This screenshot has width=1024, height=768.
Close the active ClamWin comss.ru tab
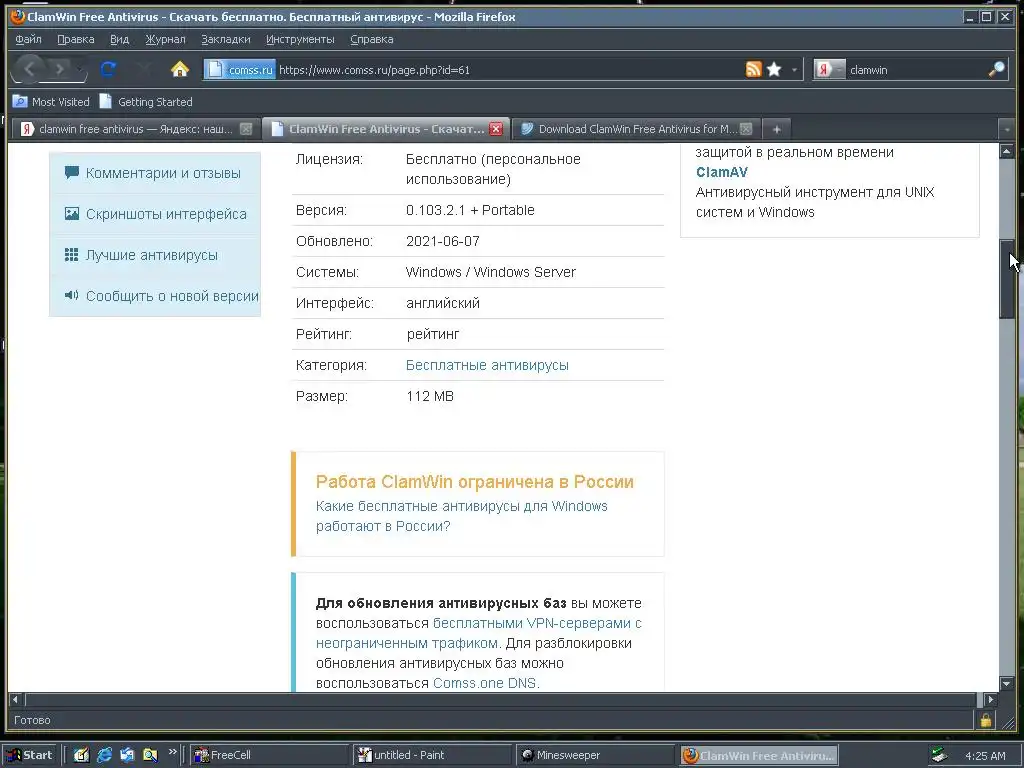[x=496, y=129]
